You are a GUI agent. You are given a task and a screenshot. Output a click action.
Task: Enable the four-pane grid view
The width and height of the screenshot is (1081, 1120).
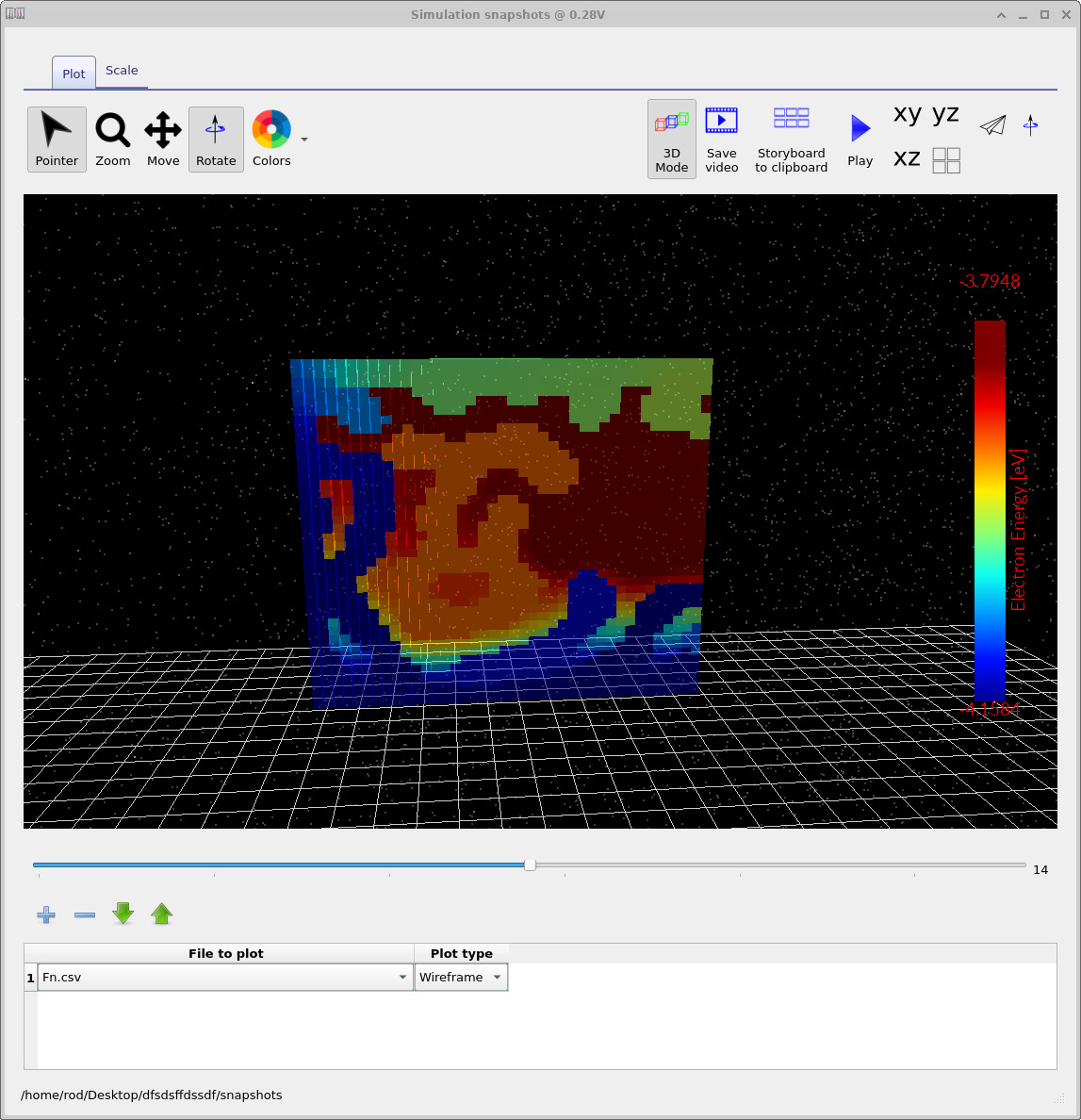pos(945,160)
